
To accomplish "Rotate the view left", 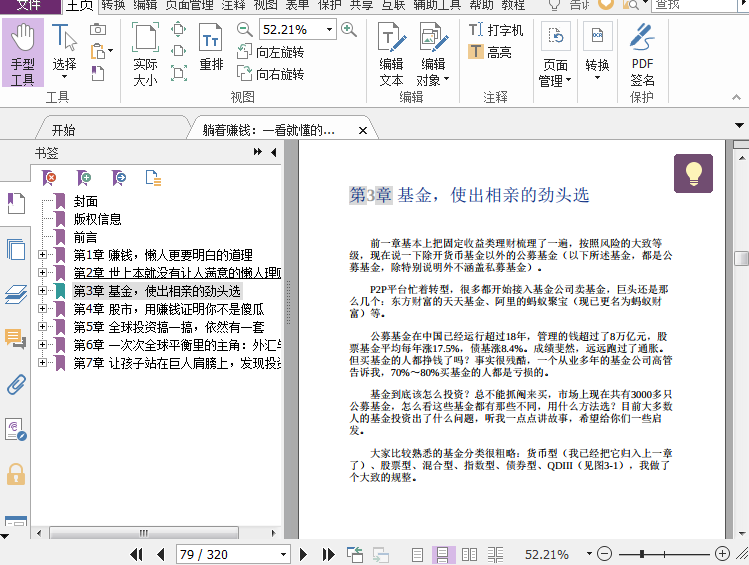I will (271, 52).
